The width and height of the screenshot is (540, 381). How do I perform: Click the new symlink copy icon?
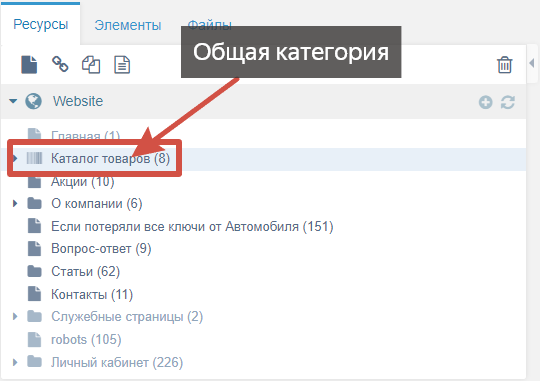(x=91, y=65)
